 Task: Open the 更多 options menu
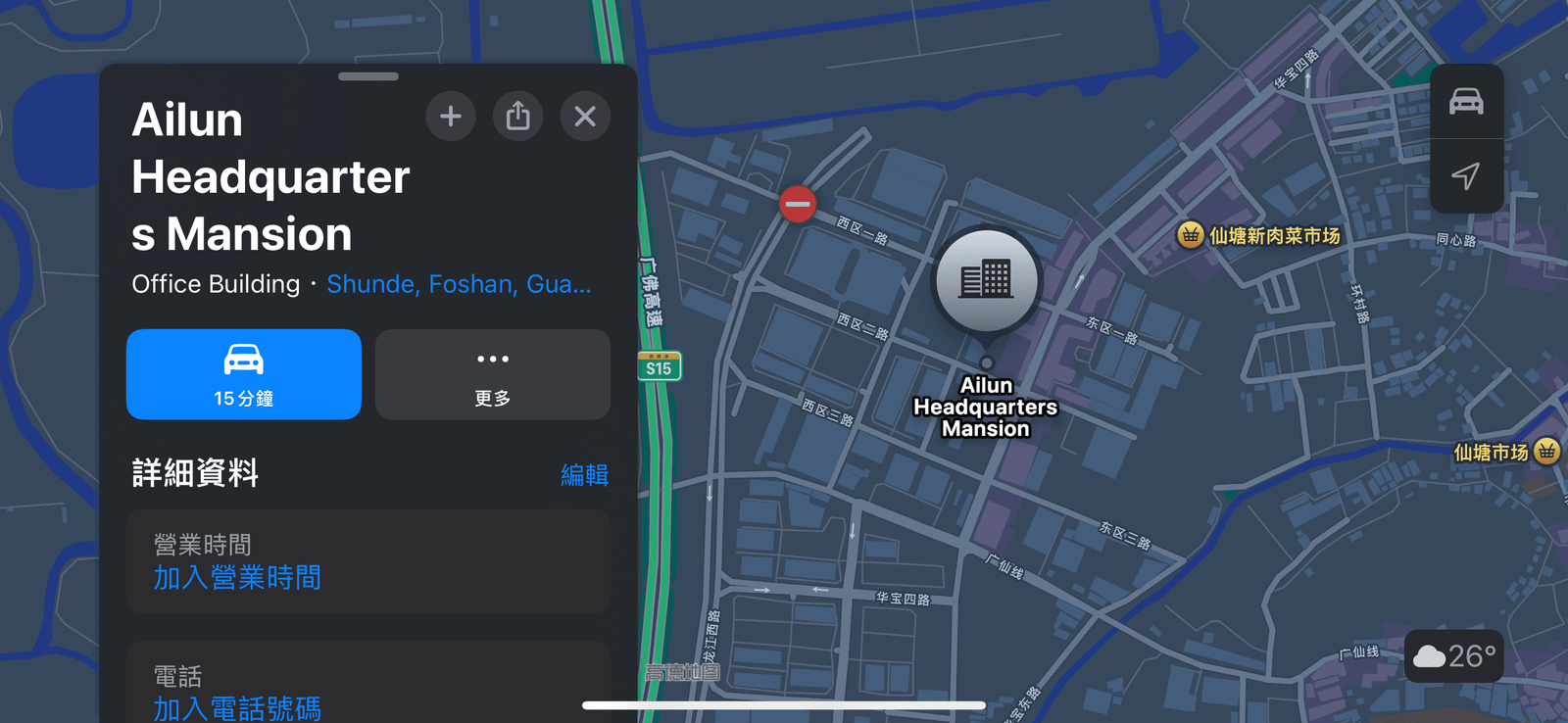pyautogui.click(x=492, y=374)
